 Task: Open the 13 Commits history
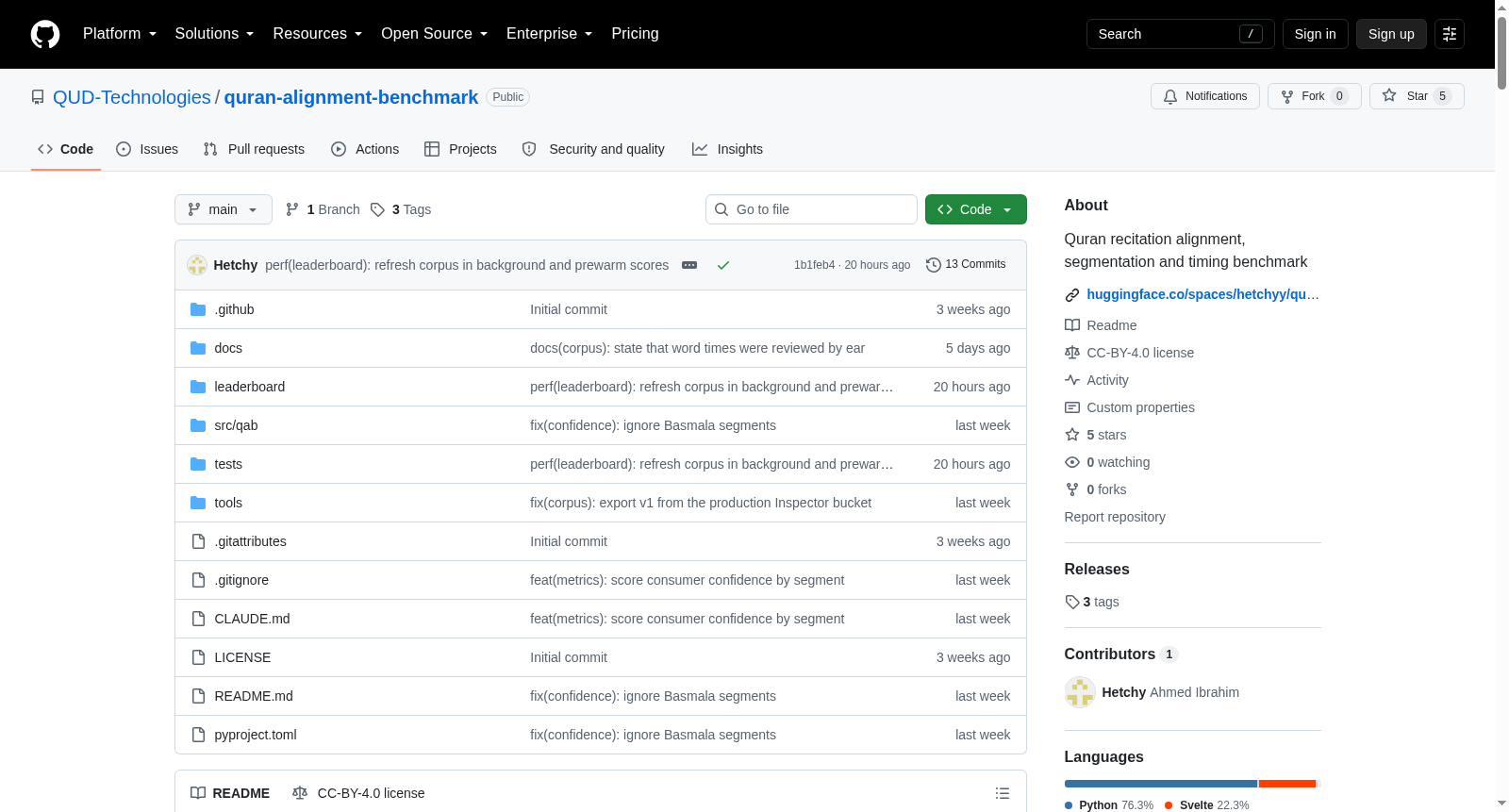[966, 265]
